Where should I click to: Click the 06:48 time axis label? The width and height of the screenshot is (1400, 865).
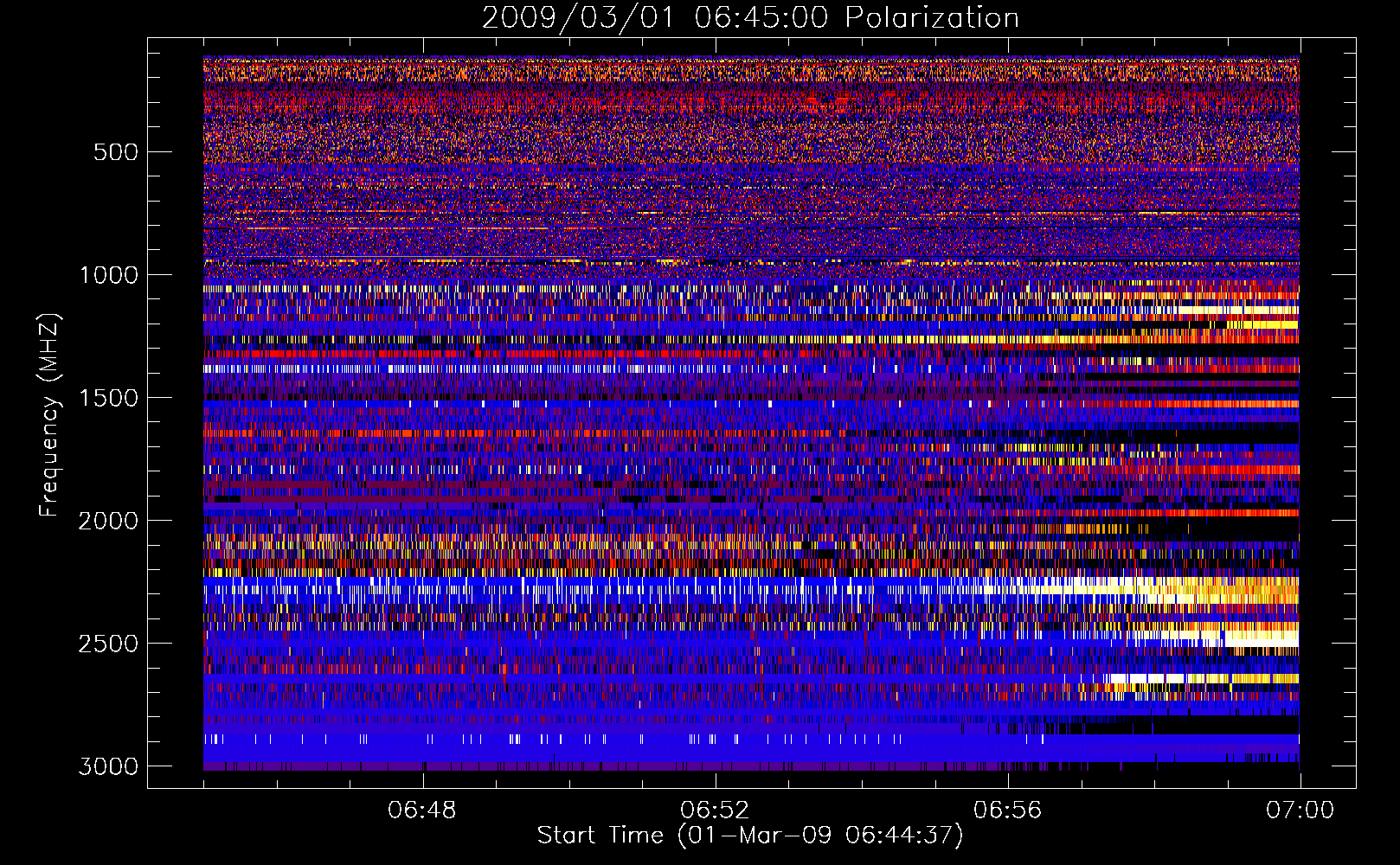tap(422, 811)
